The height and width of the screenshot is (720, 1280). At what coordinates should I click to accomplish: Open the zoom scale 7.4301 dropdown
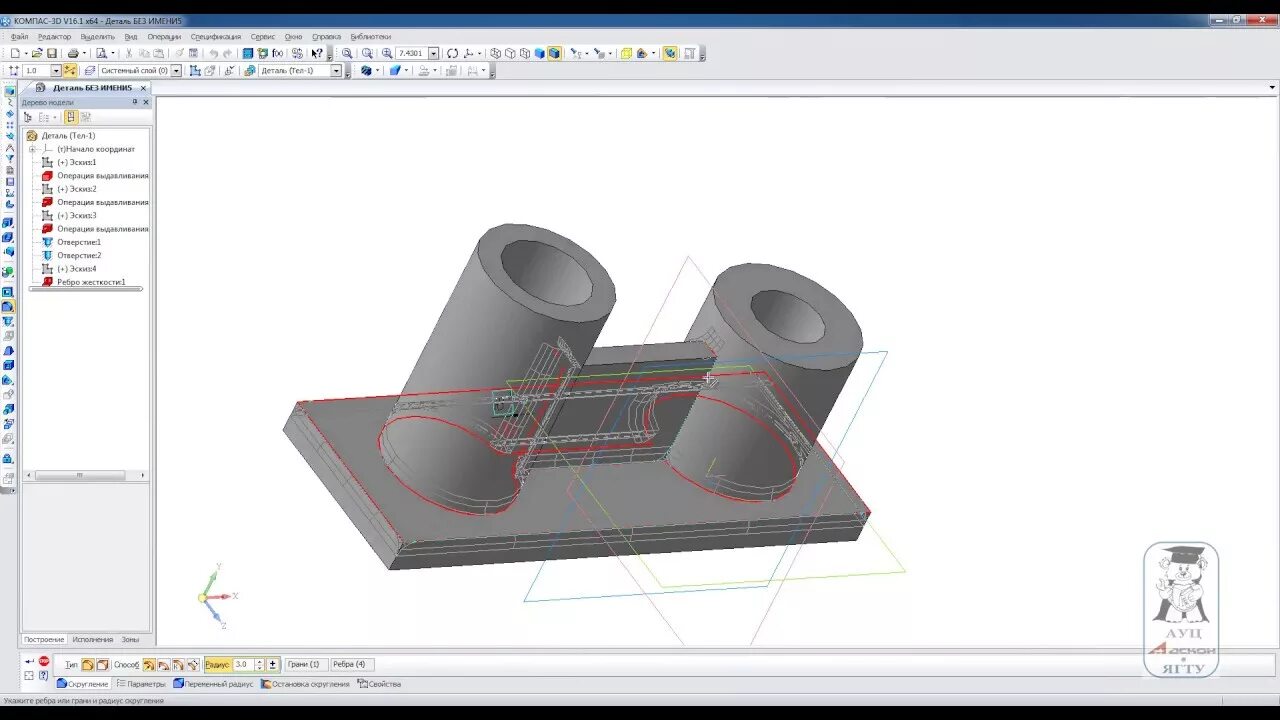click(433, 53)
